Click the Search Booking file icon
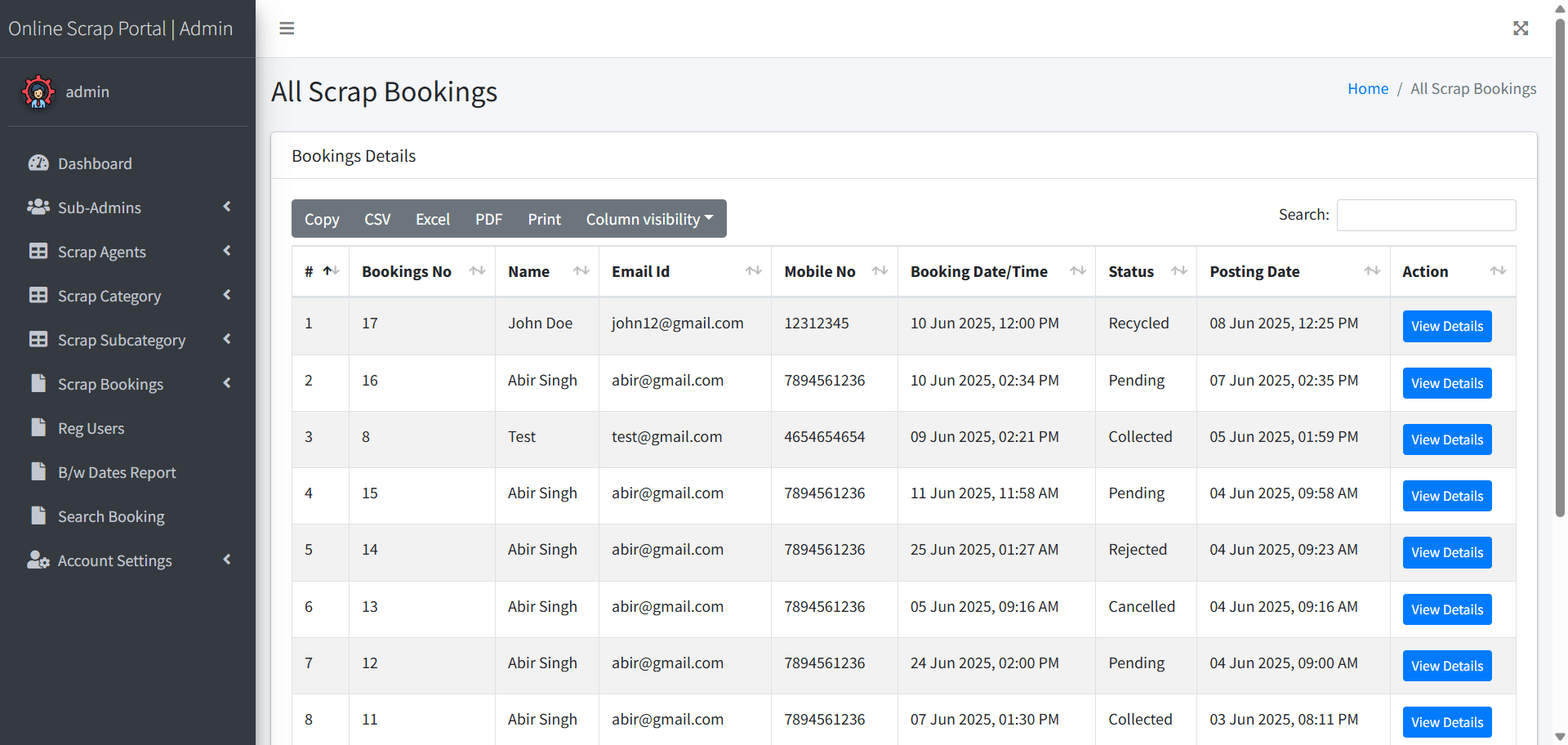Image resolution: width=1568 pixels, height=745 pixels. click(x=38, y=516)
